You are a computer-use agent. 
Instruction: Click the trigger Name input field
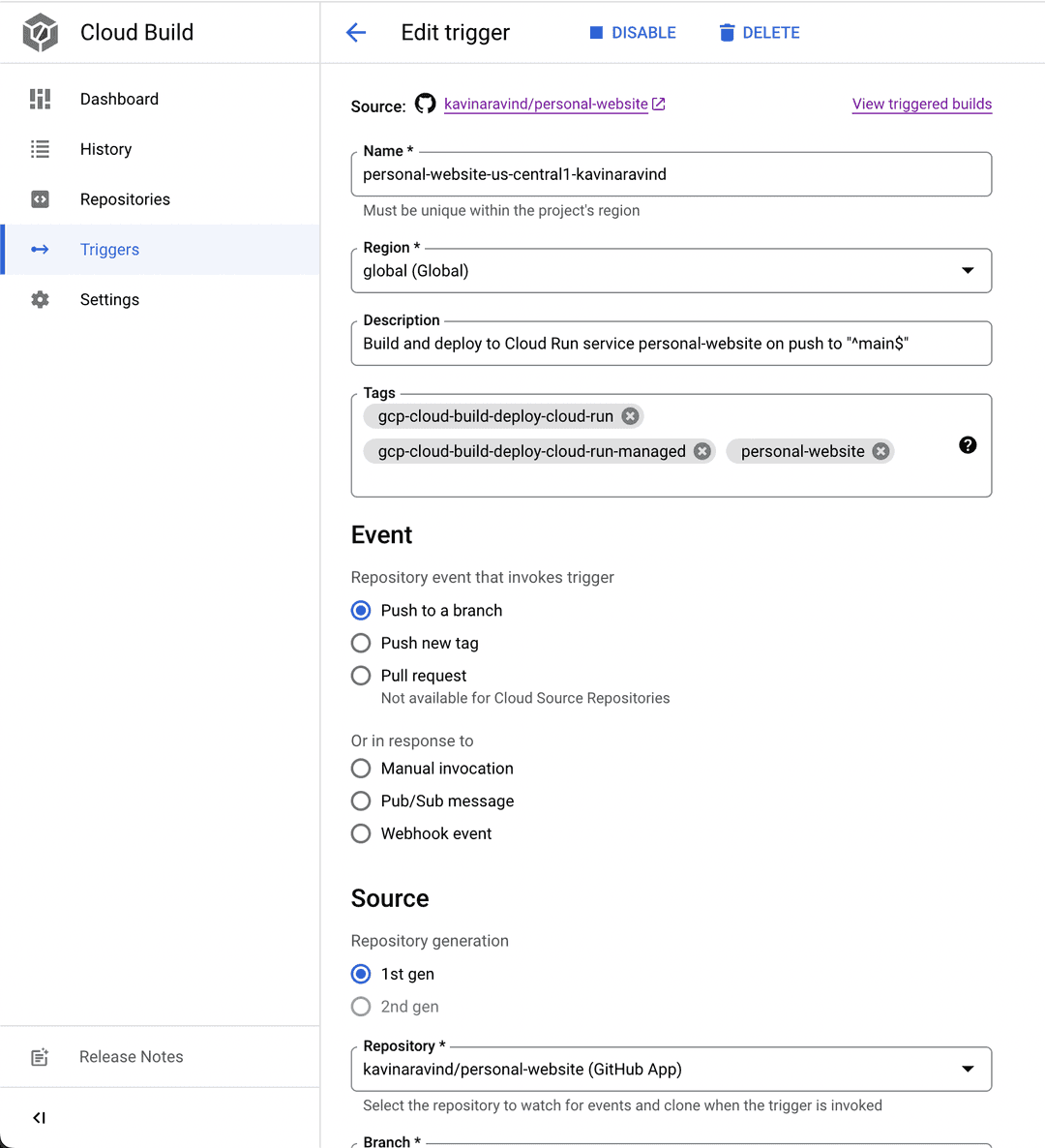click(672, 174)
